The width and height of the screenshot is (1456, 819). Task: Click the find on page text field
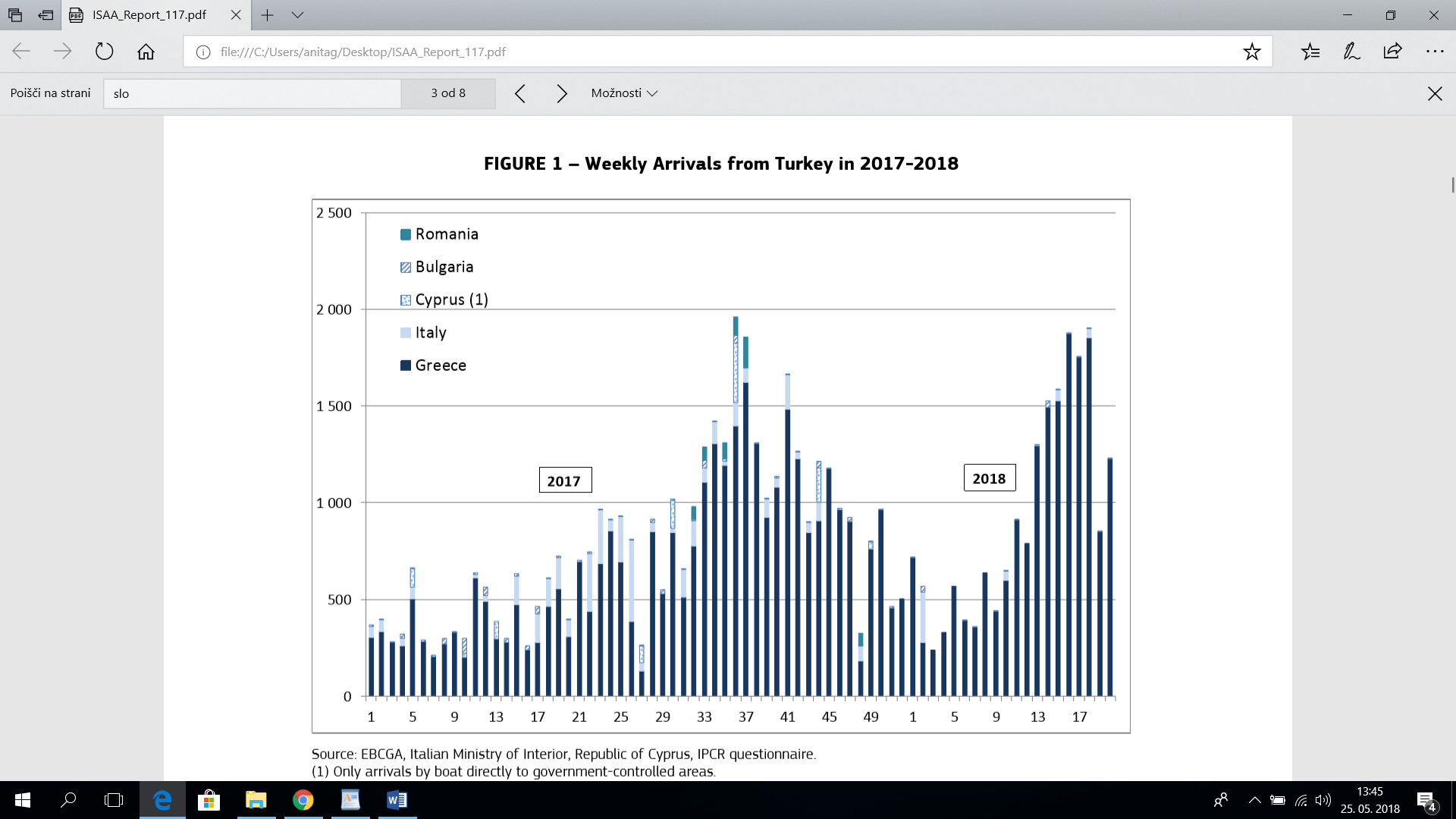click(252, 93)
